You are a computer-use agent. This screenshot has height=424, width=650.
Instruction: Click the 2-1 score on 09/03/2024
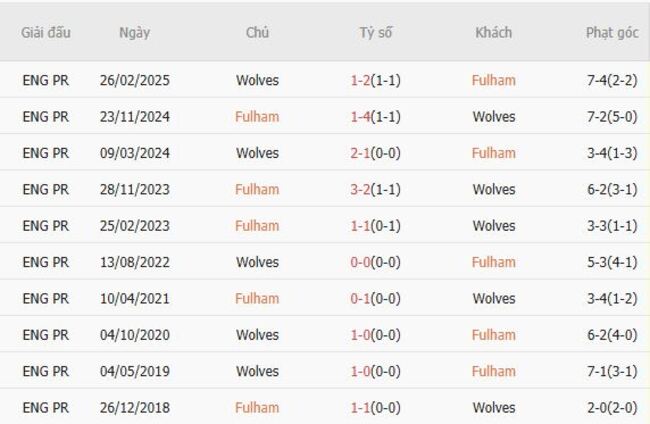pyautogui.click(x=361, y=153)
